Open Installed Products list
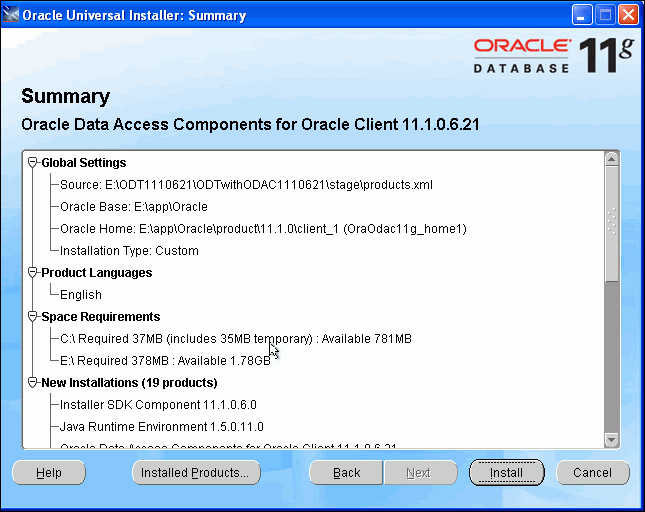The image size is (645, 512). [195, 472]
